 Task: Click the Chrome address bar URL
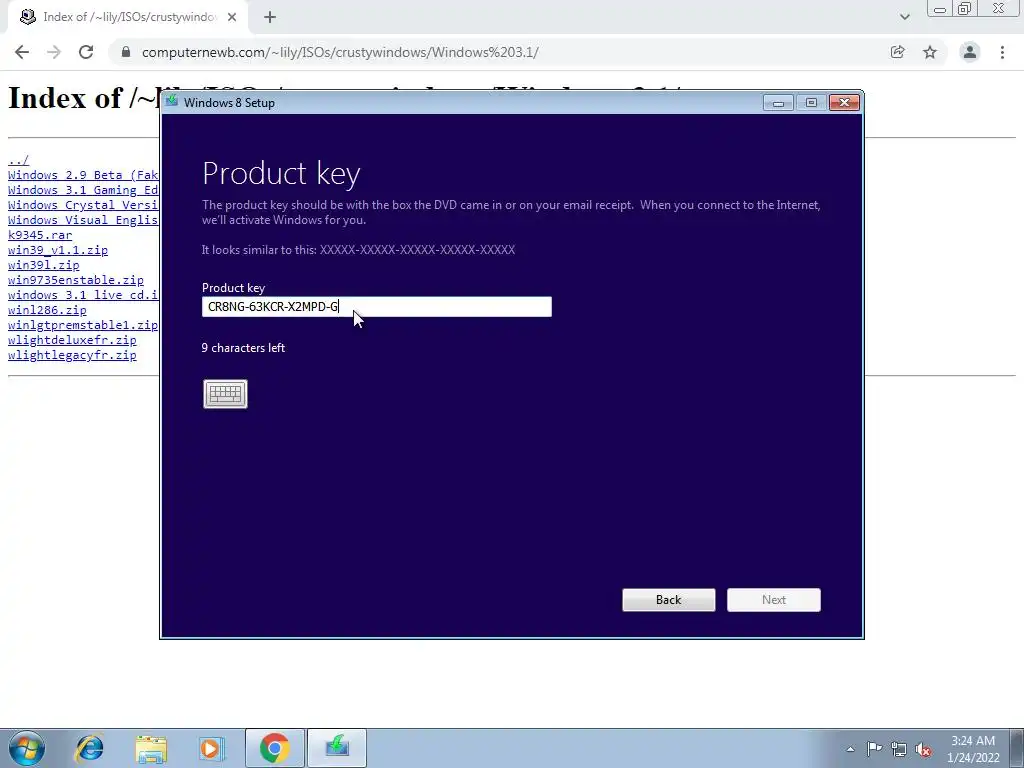340,52
